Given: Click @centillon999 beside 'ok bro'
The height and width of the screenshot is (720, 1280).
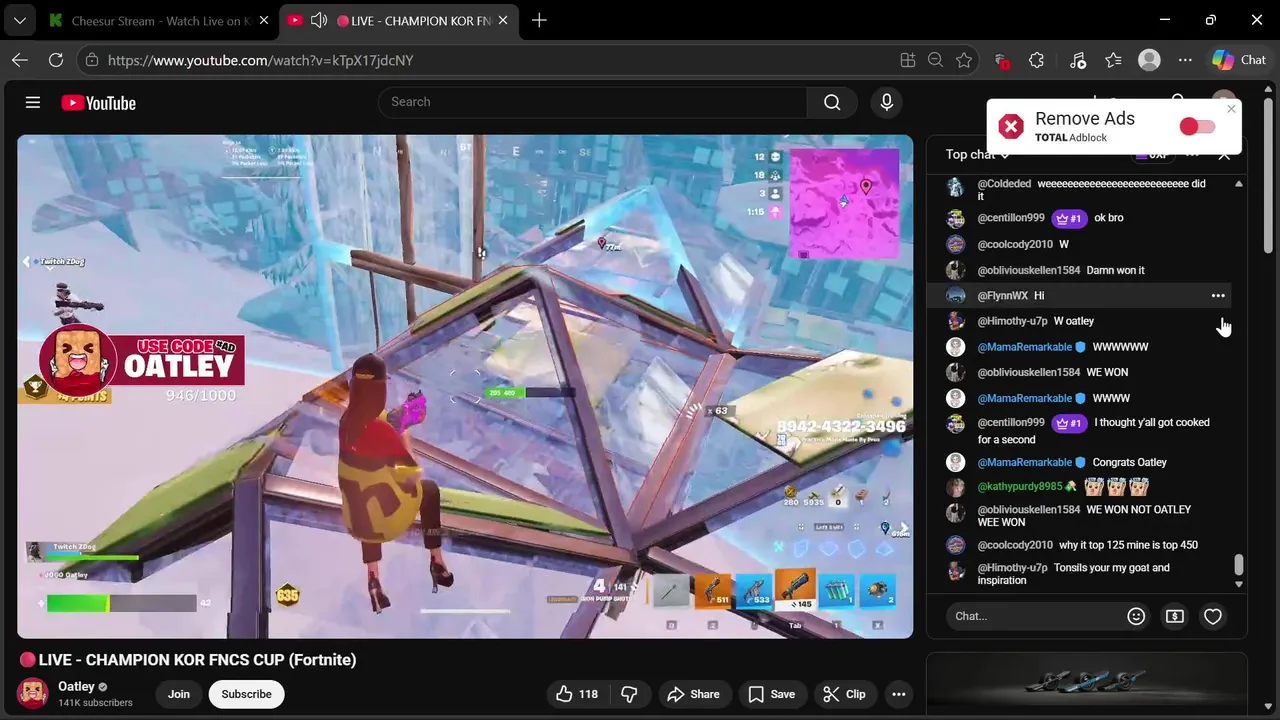Looking at the screenshot, I should coord(1011,218).
